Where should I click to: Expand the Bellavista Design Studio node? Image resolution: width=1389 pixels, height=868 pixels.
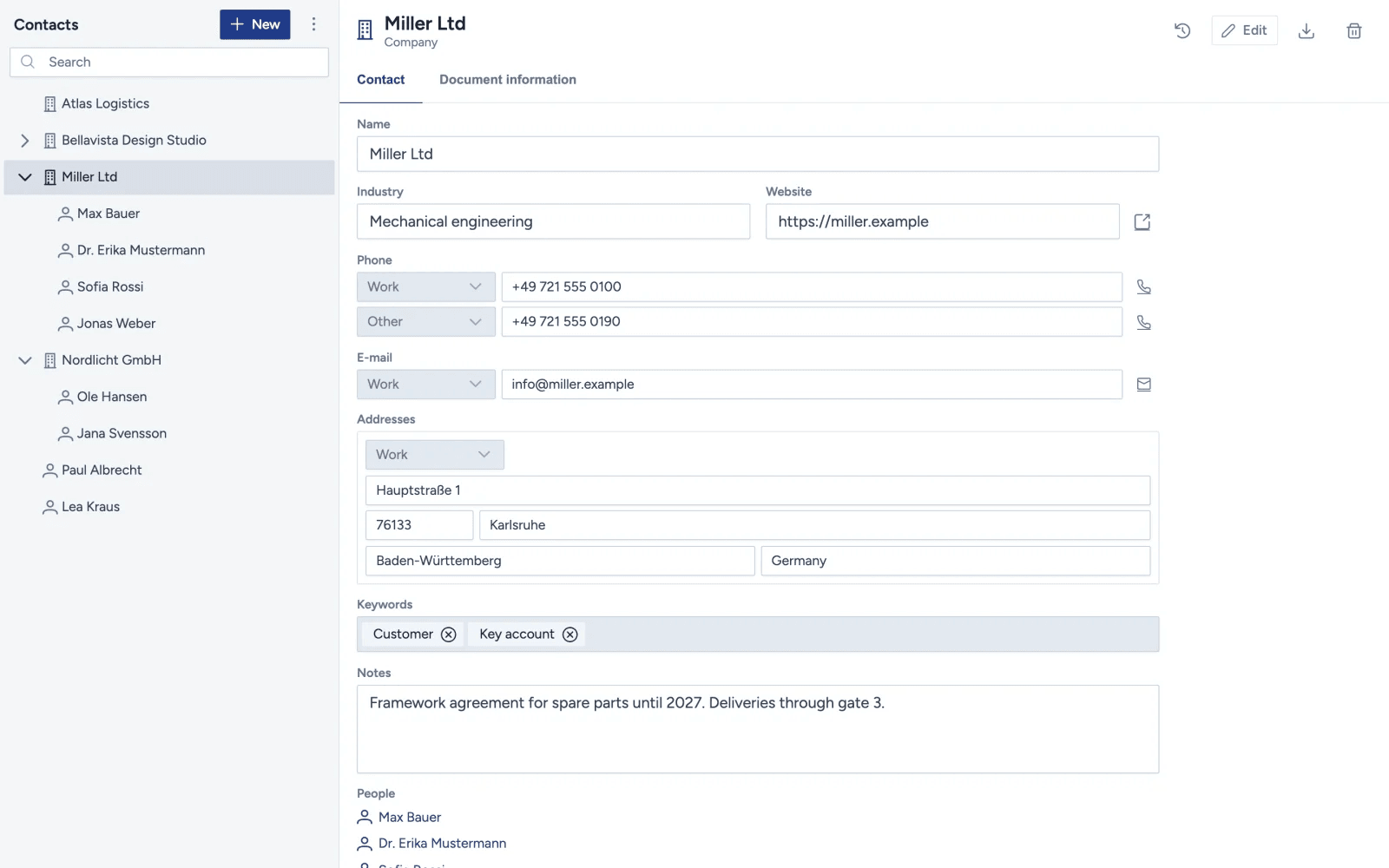(24, 141)
